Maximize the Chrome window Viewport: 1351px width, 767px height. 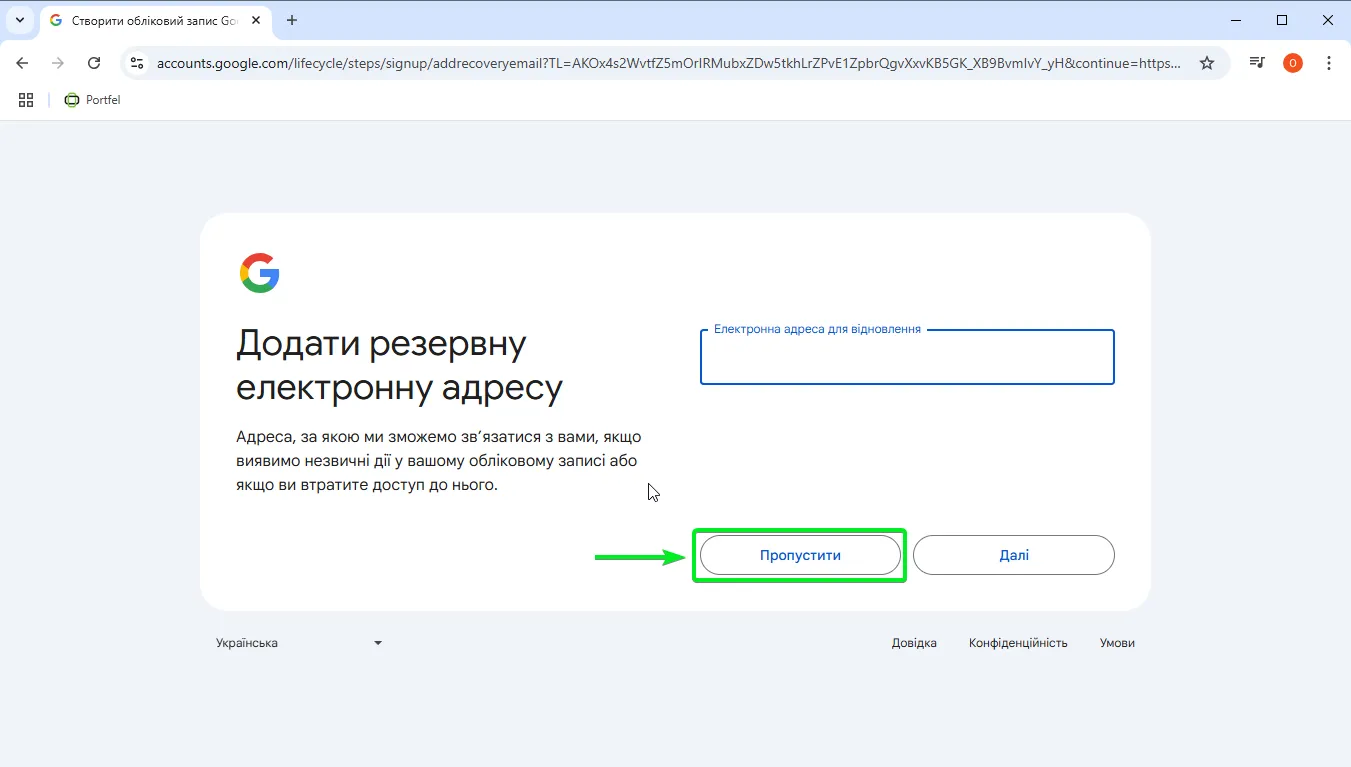pyautogui.click(x=1282, y=20)
